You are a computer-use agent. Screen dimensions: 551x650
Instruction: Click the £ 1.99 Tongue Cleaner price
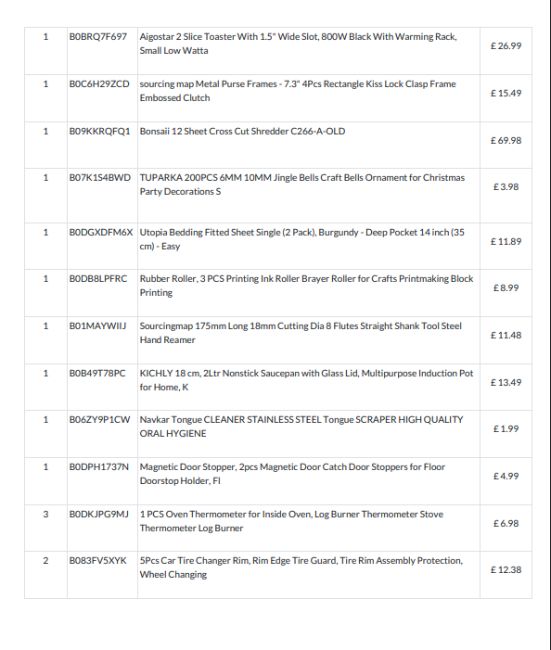[506, 429]
